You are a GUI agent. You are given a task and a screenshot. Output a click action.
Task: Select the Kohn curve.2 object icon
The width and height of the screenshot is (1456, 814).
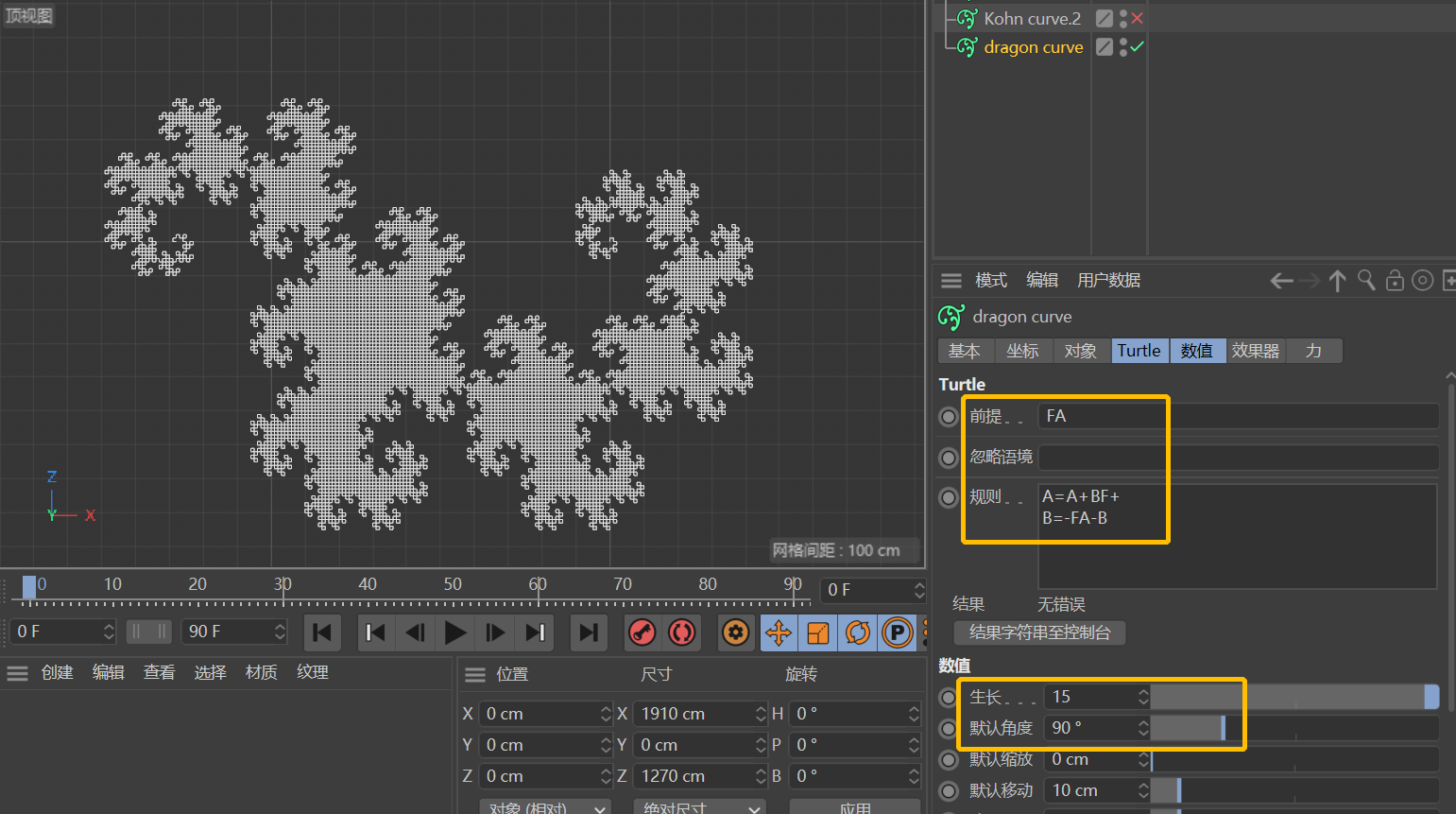coord(968,19)
